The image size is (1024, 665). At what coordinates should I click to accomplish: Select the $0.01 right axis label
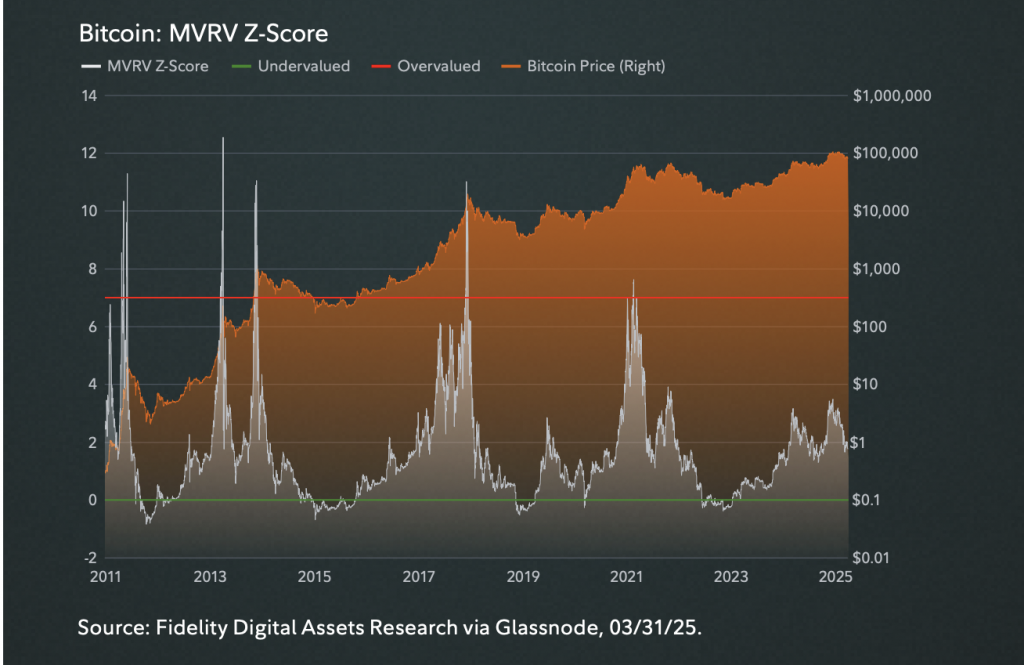[x=872, y=557]
